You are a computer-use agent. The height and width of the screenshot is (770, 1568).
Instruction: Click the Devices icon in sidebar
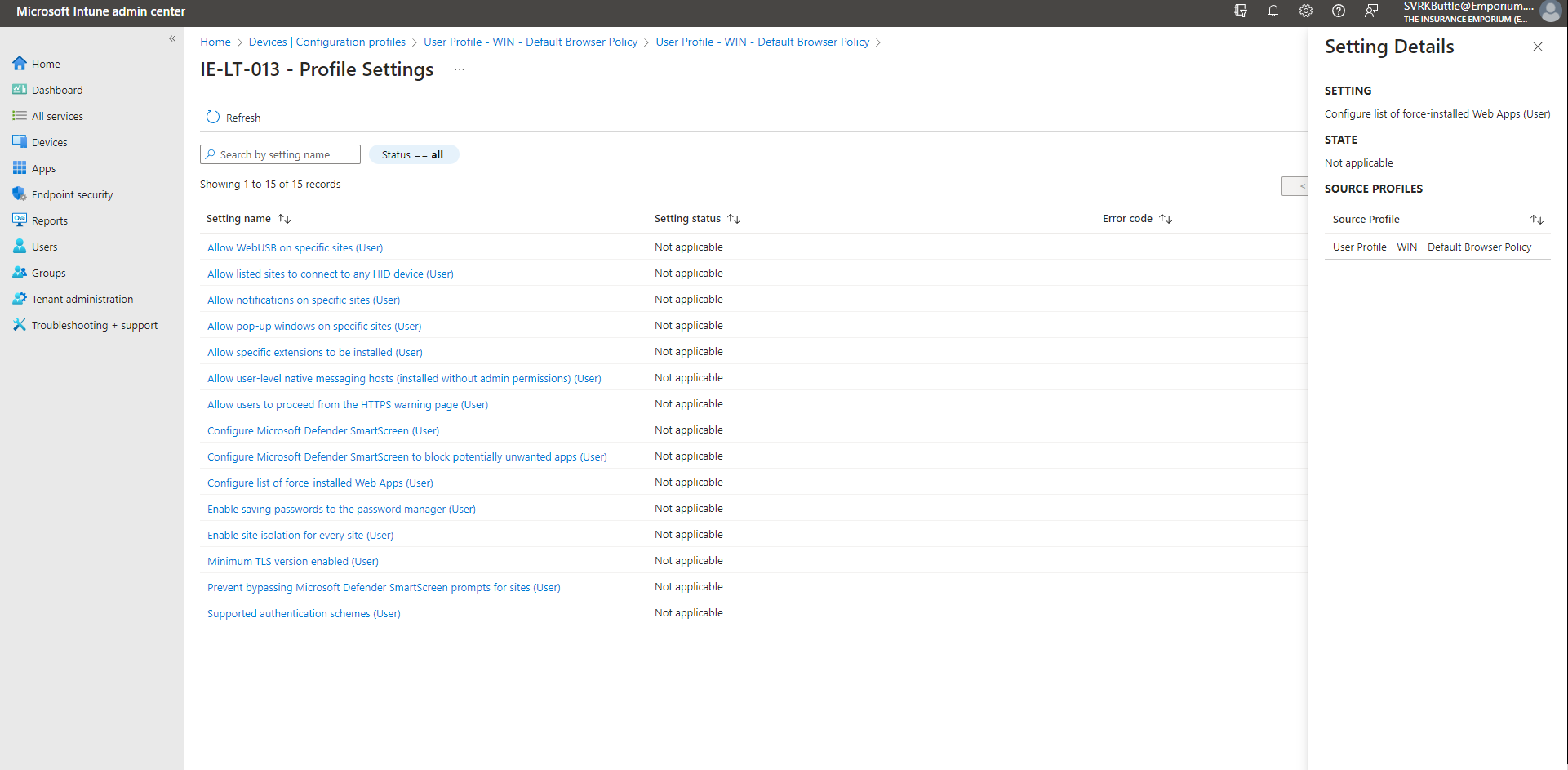pos(20,141)
